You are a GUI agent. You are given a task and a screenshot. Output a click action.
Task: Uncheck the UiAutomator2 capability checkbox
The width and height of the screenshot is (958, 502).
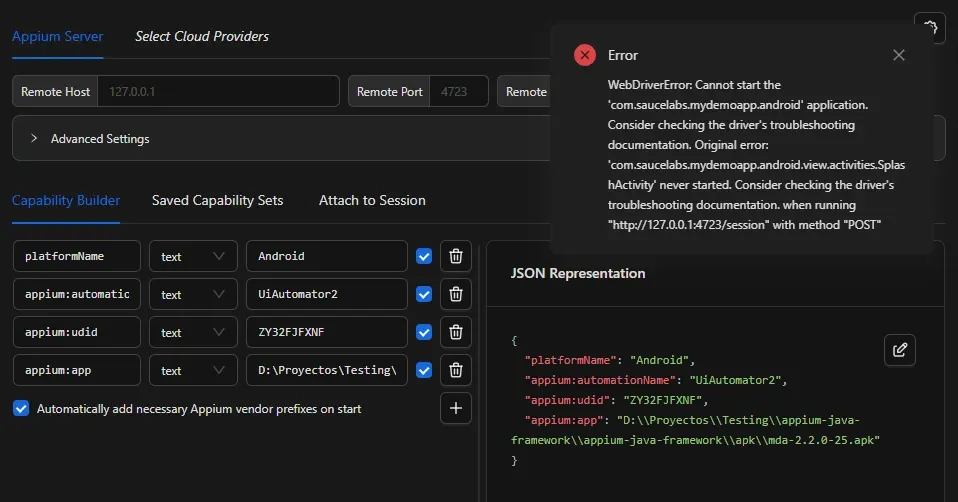tap(424, 294)
